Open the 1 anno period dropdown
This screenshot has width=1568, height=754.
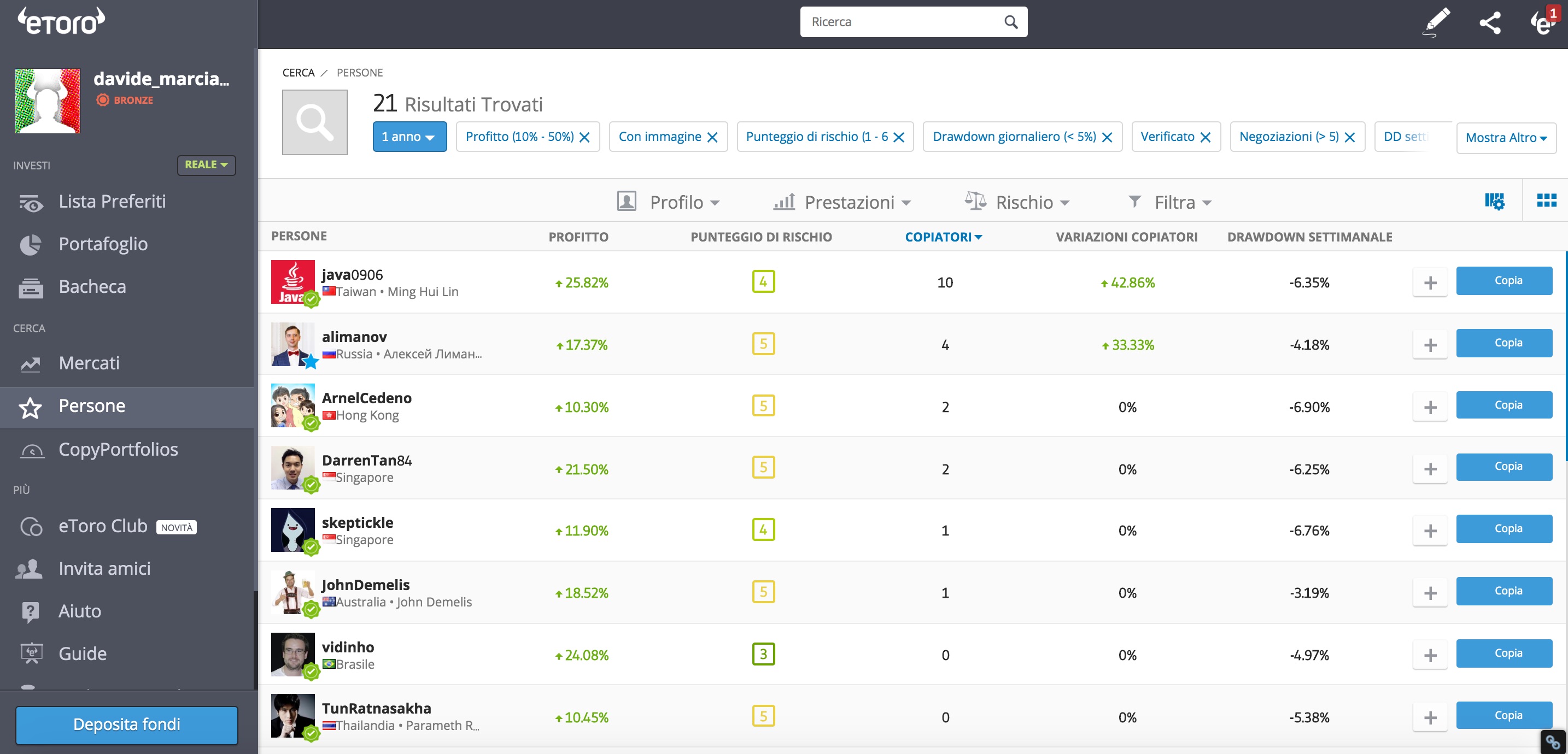[x=409, y=137]
